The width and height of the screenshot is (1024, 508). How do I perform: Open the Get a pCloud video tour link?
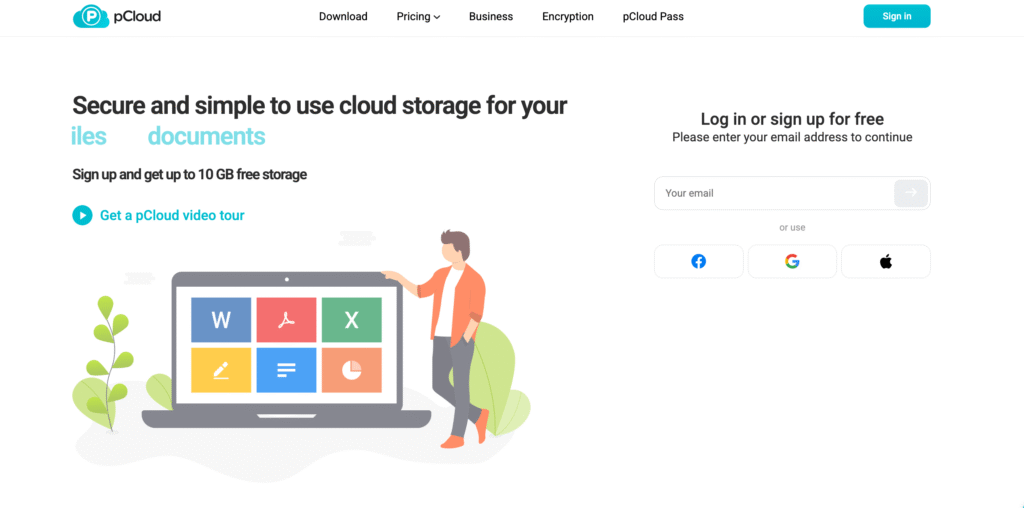[172, 215]
